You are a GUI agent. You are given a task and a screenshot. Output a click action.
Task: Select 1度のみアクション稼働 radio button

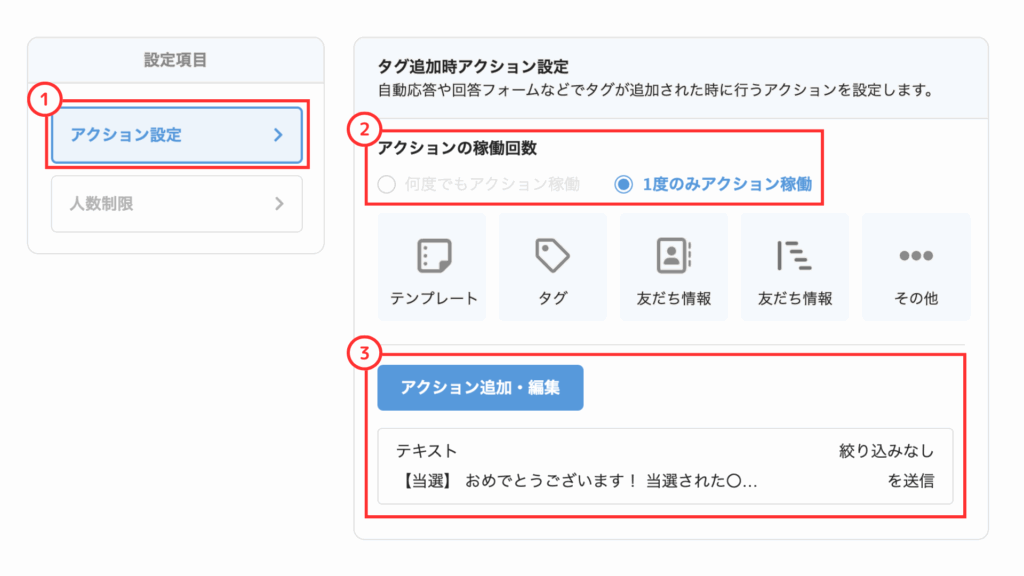[x=624, y=184]
